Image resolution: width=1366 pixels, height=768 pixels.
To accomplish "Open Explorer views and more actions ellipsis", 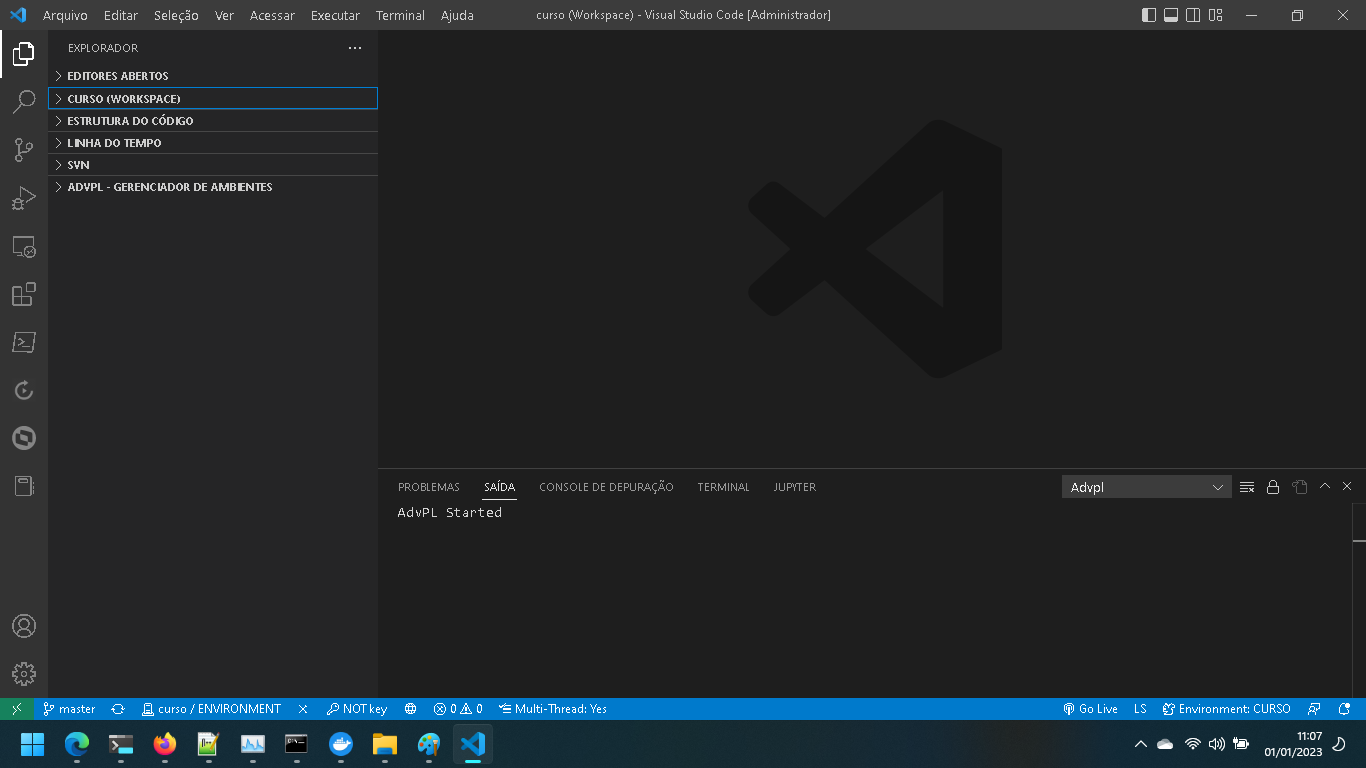I will [355, 48].
